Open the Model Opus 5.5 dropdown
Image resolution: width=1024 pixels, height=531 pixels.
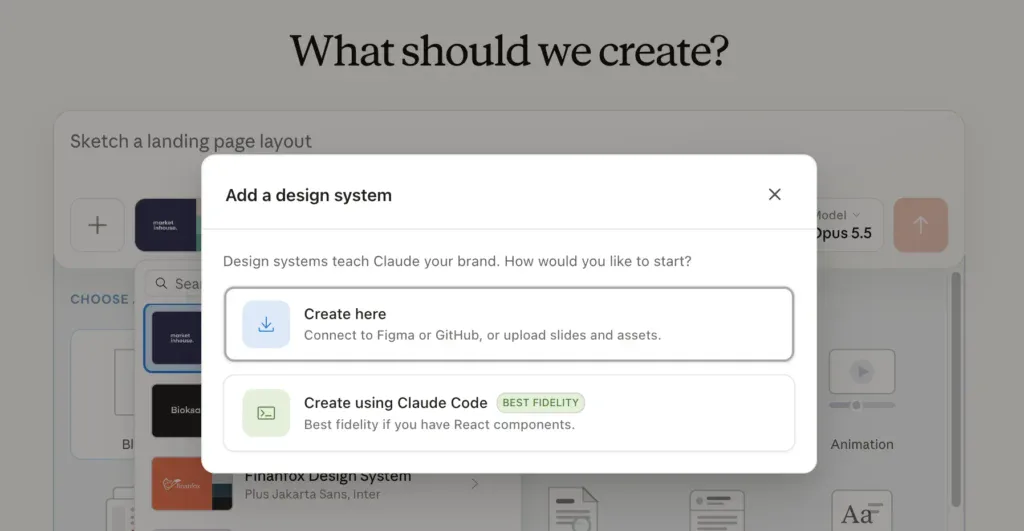click(849, 225)
